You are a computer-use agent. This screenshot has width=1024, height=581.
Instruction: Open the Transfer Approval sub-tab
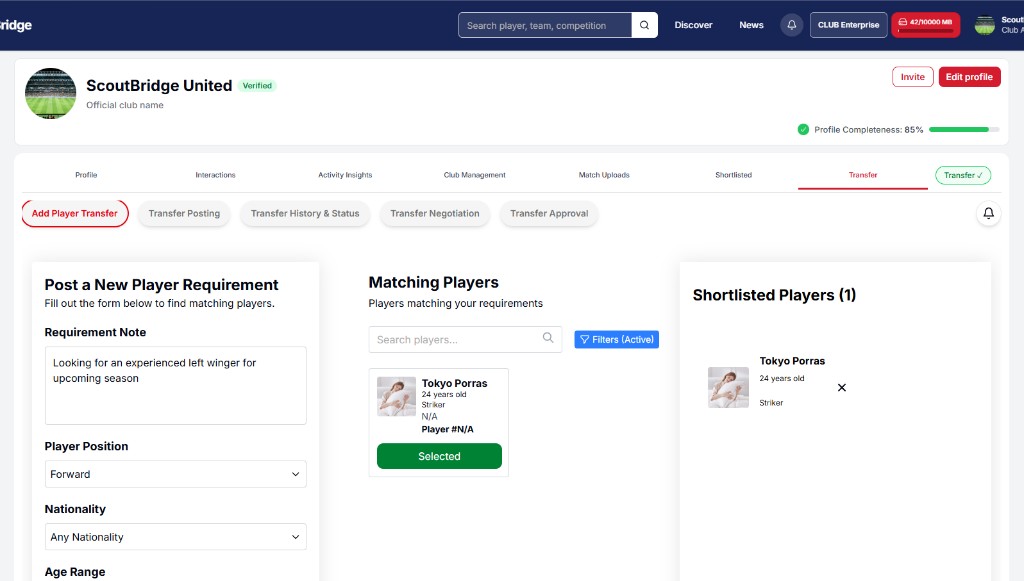549,213
